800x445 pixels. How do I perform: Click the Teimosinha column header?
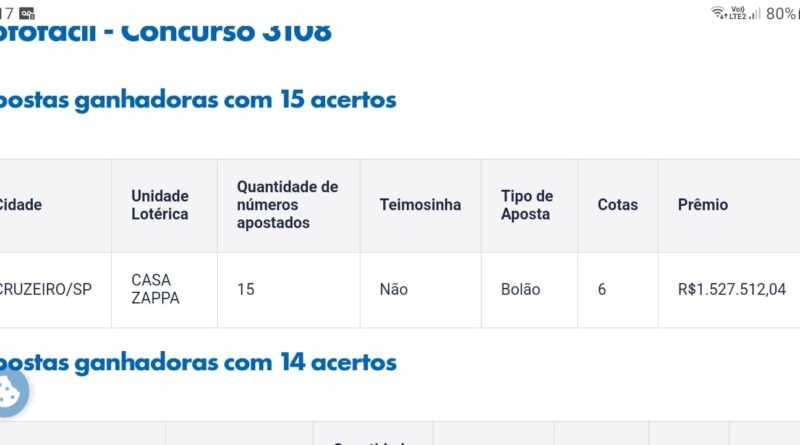coord(420,205)
